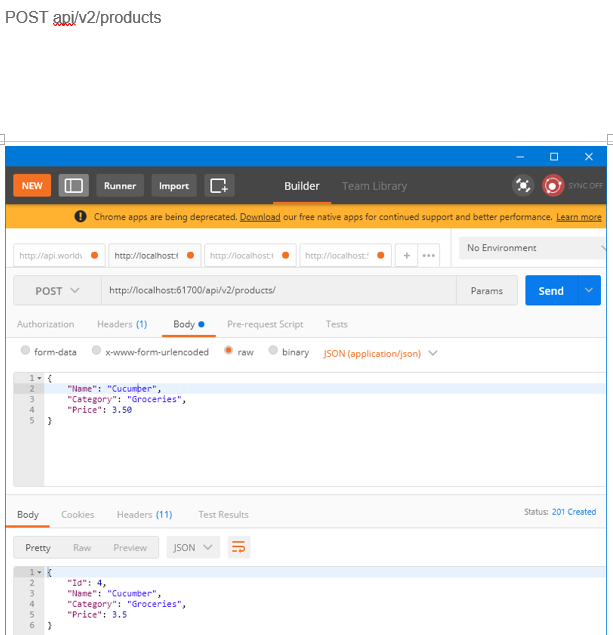
Task: Toggle the line wrap icon
Action: pyautogui.click(x=239, y=548)
